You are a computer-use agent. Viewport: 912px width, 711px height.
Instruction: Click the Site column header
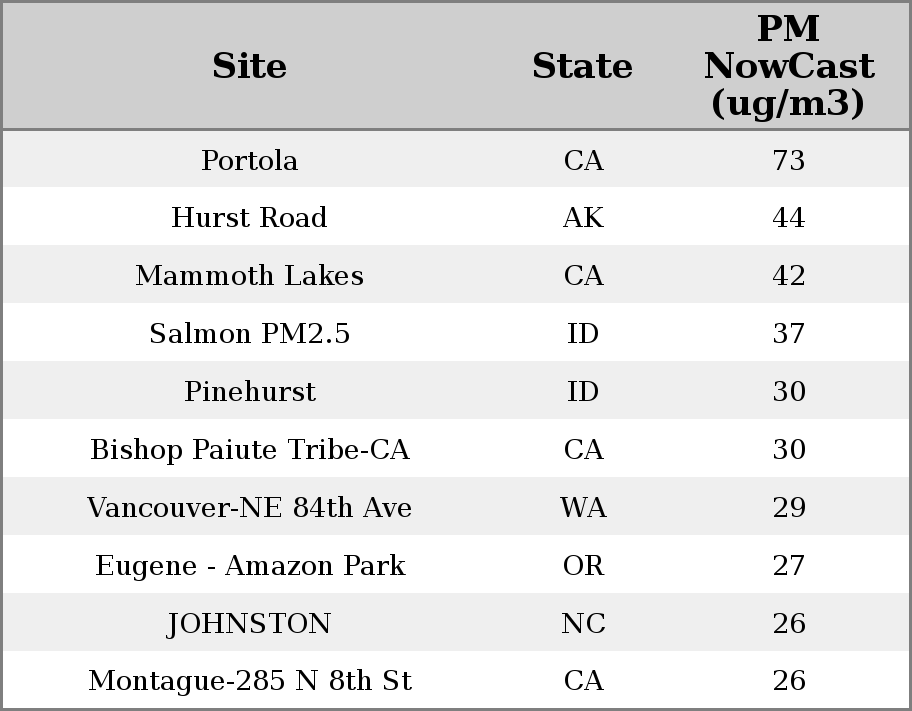tap(249, 66)
